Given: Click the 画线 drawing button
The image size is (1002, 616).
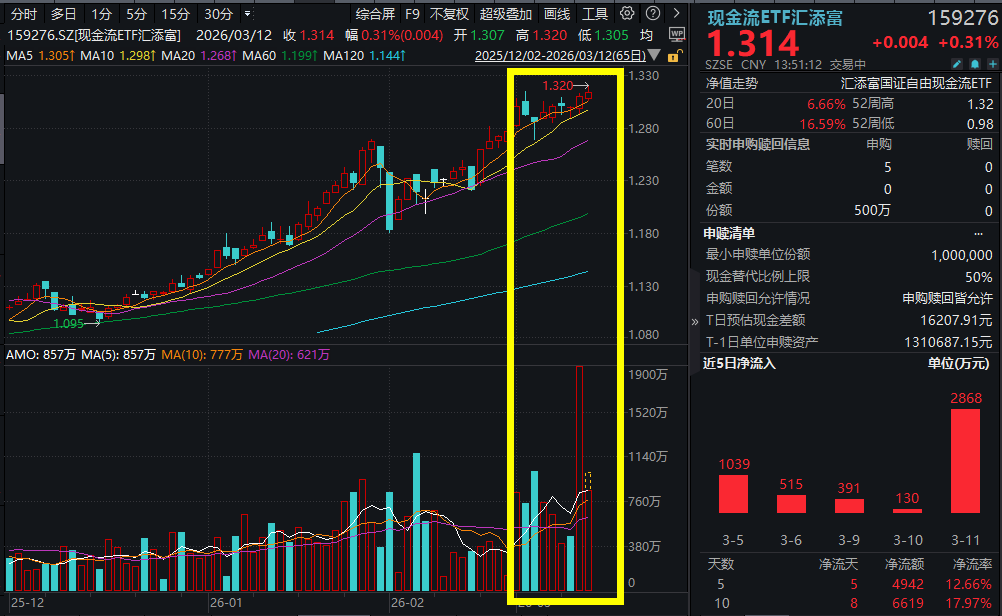Looking at the screenshot, I should point(557,14).
